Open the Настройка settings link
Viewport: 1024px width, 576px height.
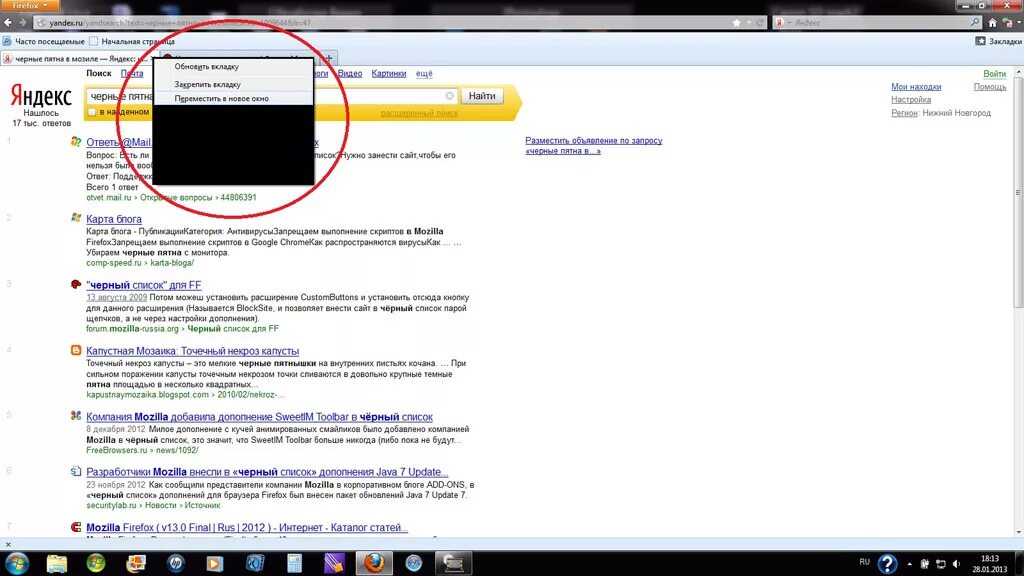click(911, 100)
